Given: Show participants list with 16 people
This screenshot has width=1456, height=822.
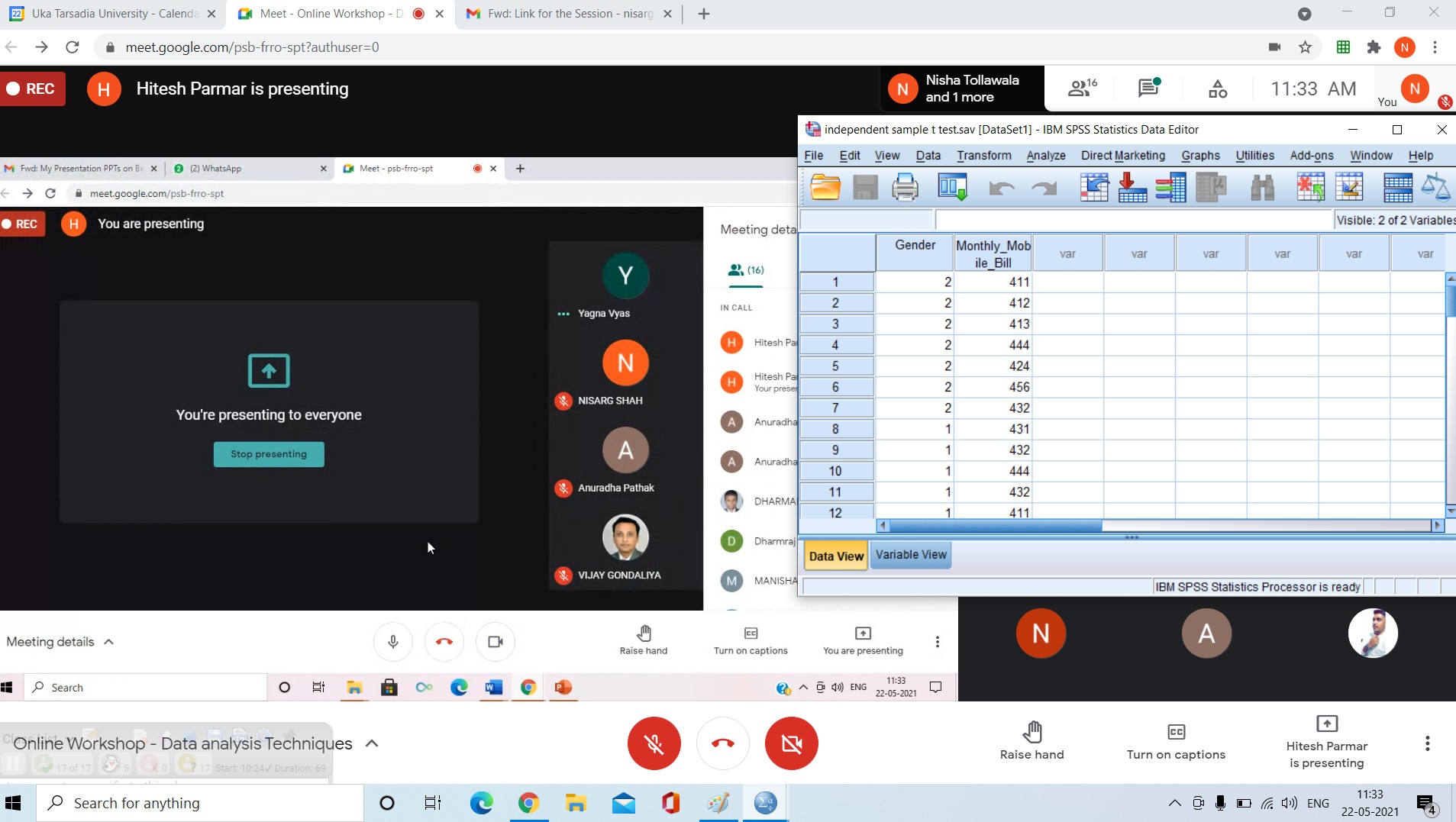Looking at the screenshot, I should tap(1082, 89).
